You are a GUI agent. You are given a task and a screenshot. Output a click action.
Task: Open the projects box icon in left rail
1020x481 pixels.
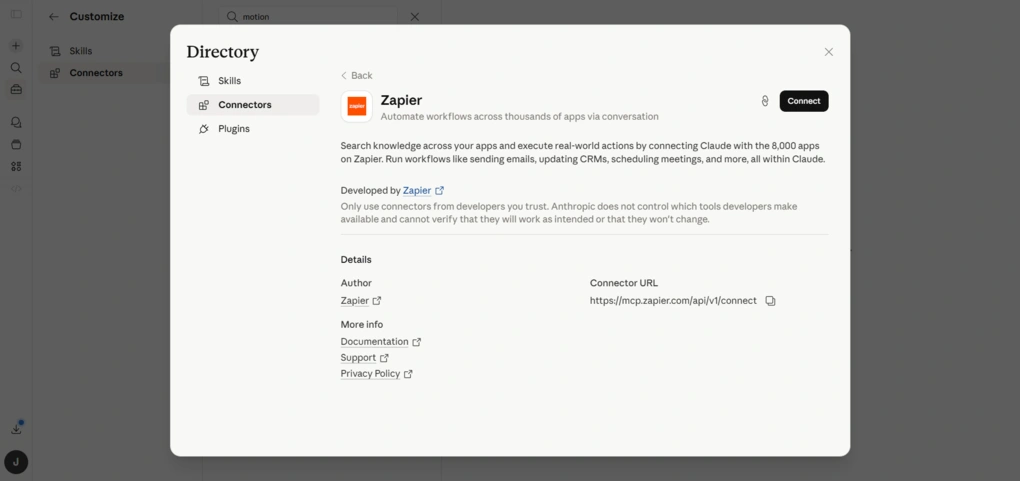pyautogui.click(x=16, y=144)
